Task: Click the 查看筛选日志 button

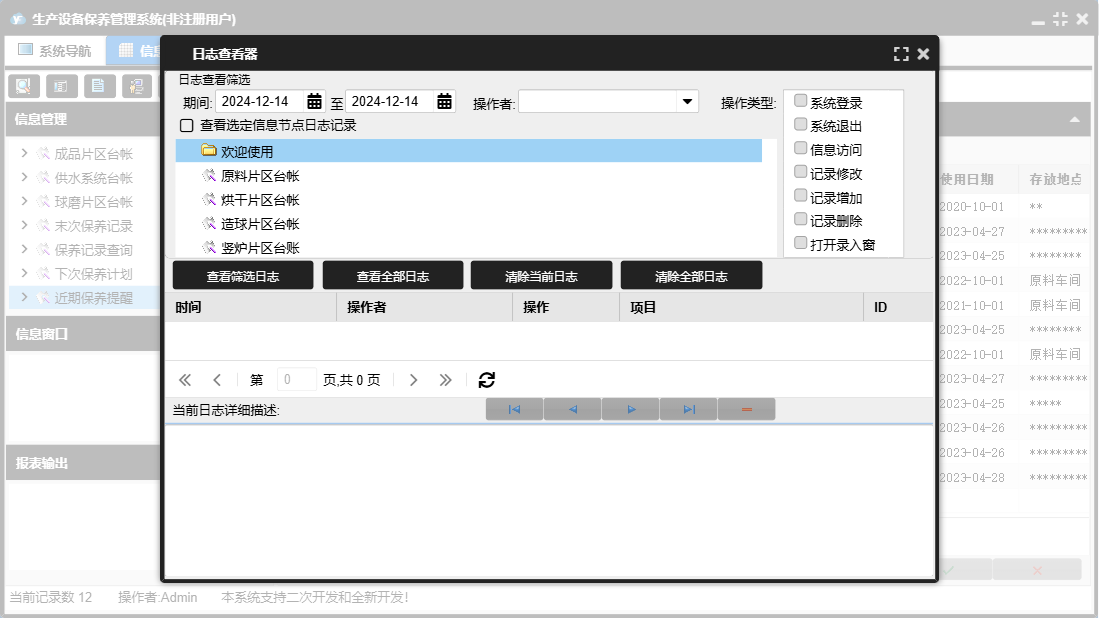Action: click(243, 276)
